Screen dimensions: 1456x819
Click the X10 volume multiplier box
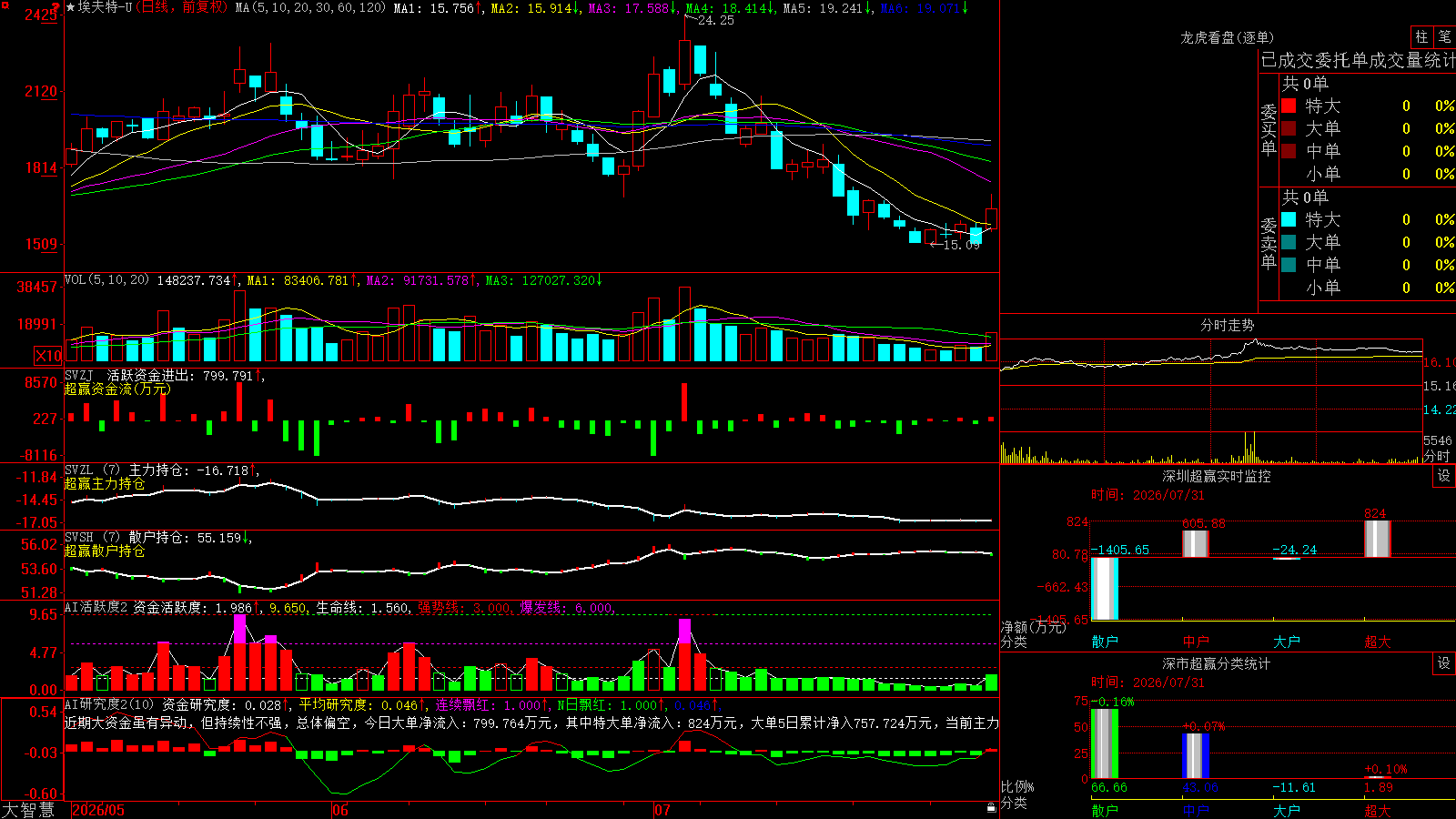pos(48,356)
